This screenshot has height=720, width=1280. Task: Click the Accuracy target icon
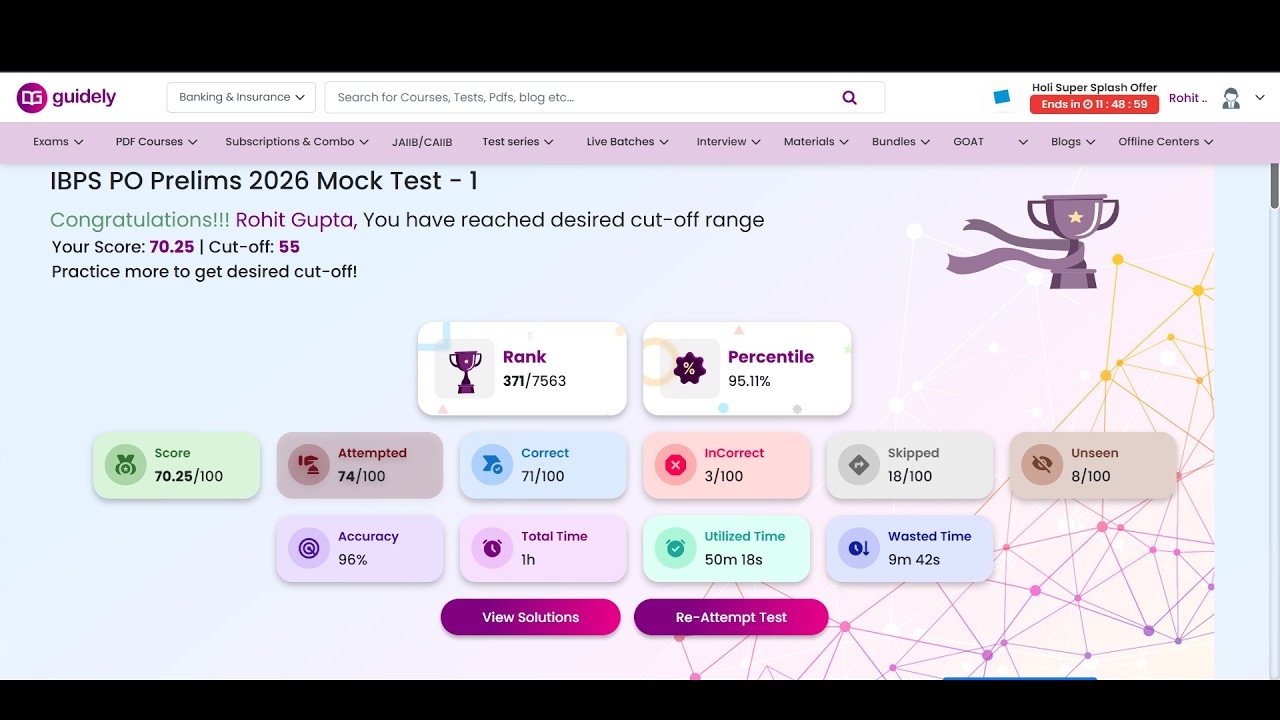point(309,548)
